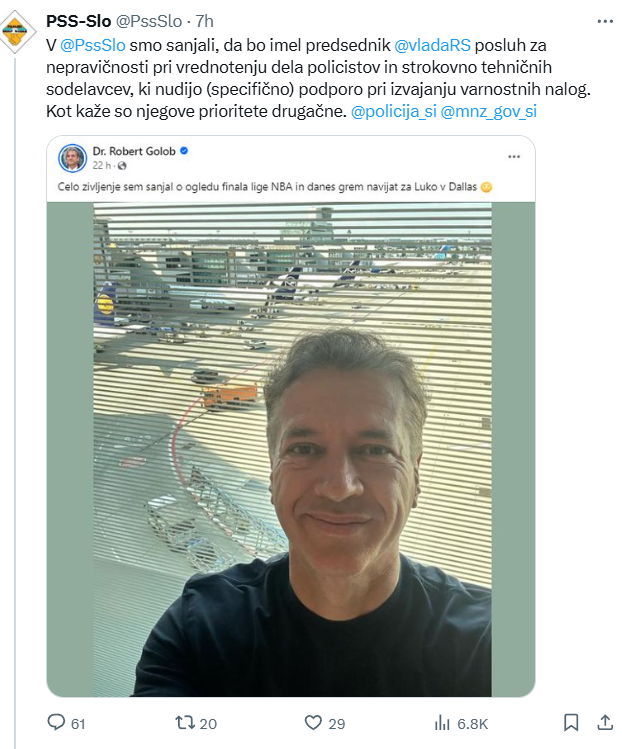This screenshot has height=749, width=622.
Task: Like the tweet with the heart icon
Action: click(313, 722)
